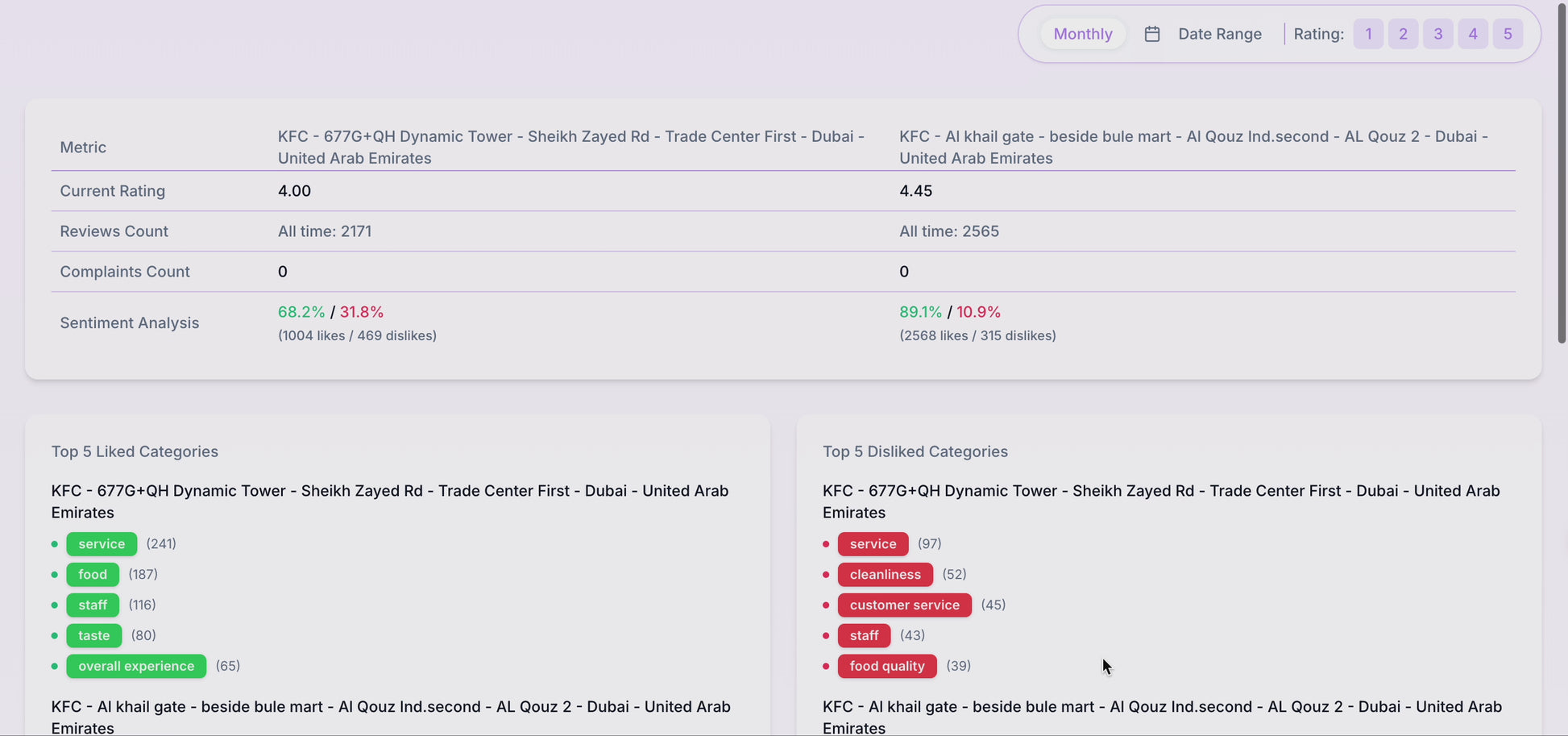
Task: Toggle the rating 2 filter
Action: coord(1403,34)
